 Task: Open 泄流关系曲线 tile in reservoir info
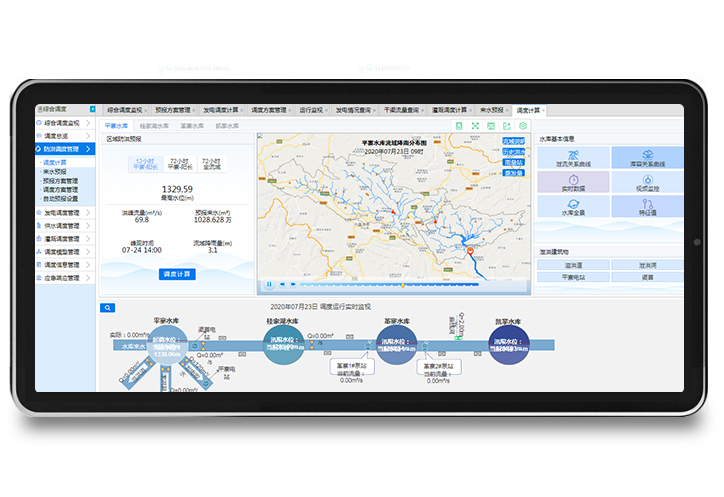pos(572,158)
